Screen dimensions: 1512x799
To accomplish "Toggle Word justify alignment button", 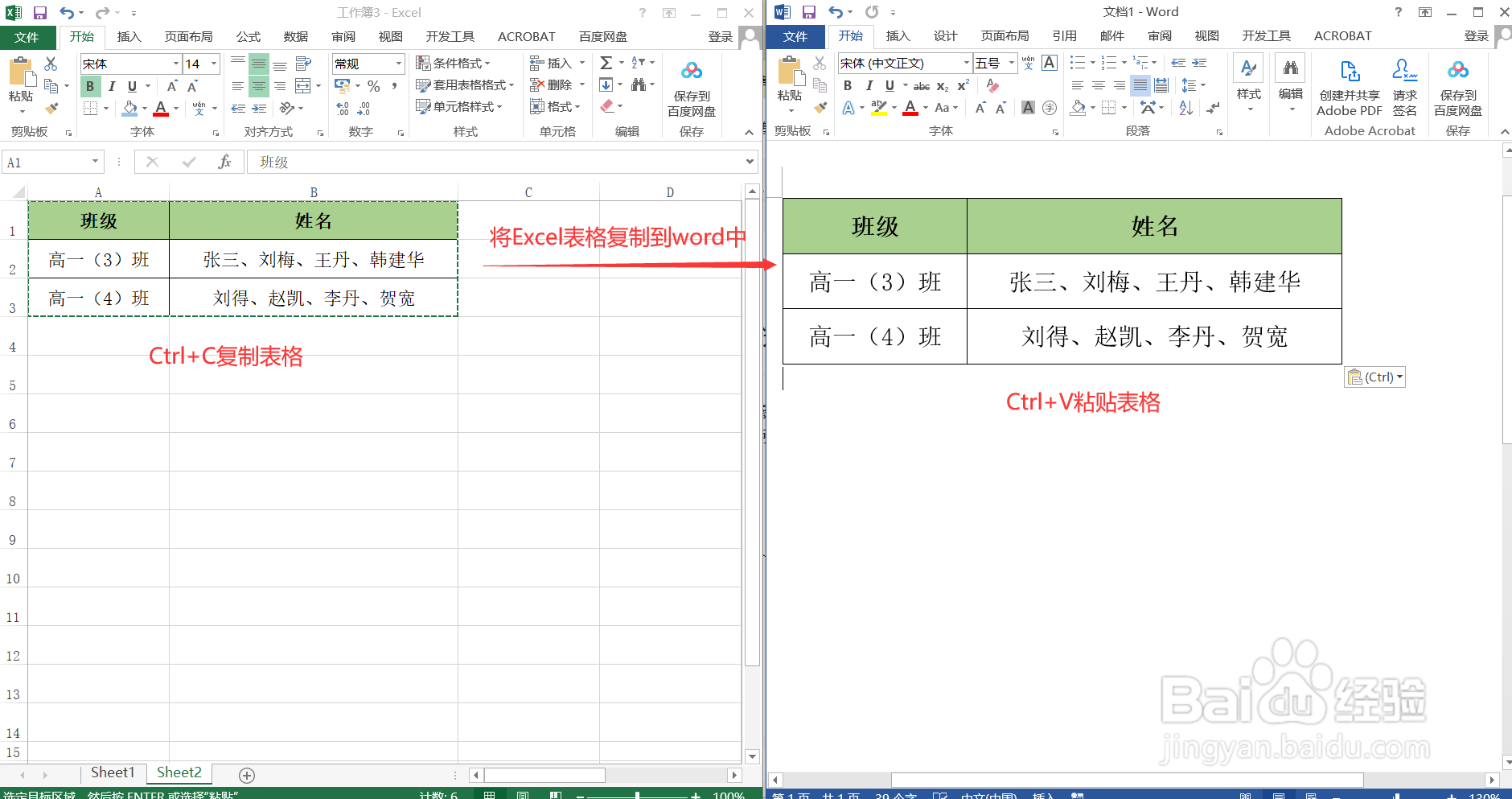I will point(1140,85).
